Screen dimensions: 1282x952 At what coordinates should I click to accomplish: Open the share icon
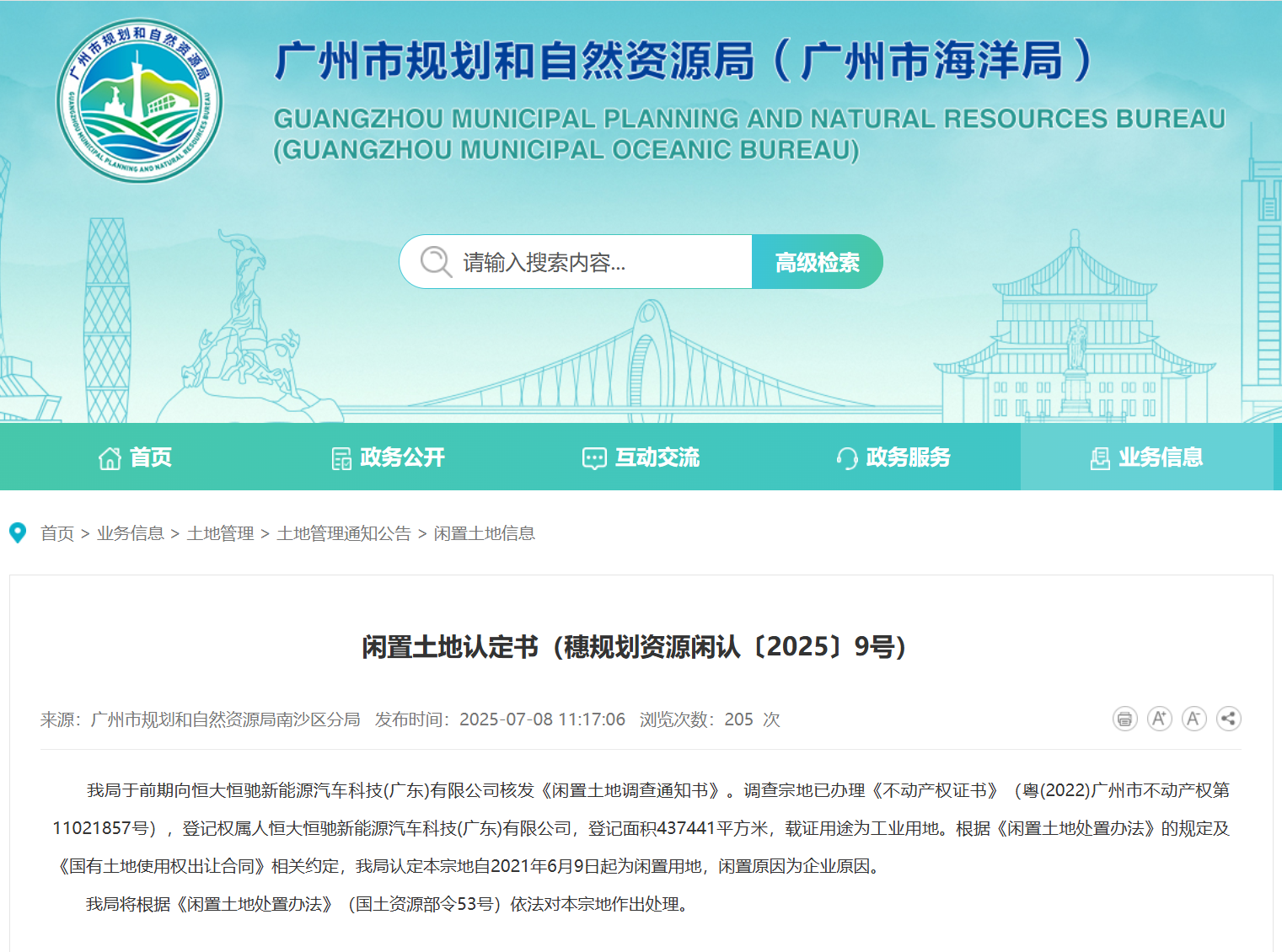point(1229,719)
